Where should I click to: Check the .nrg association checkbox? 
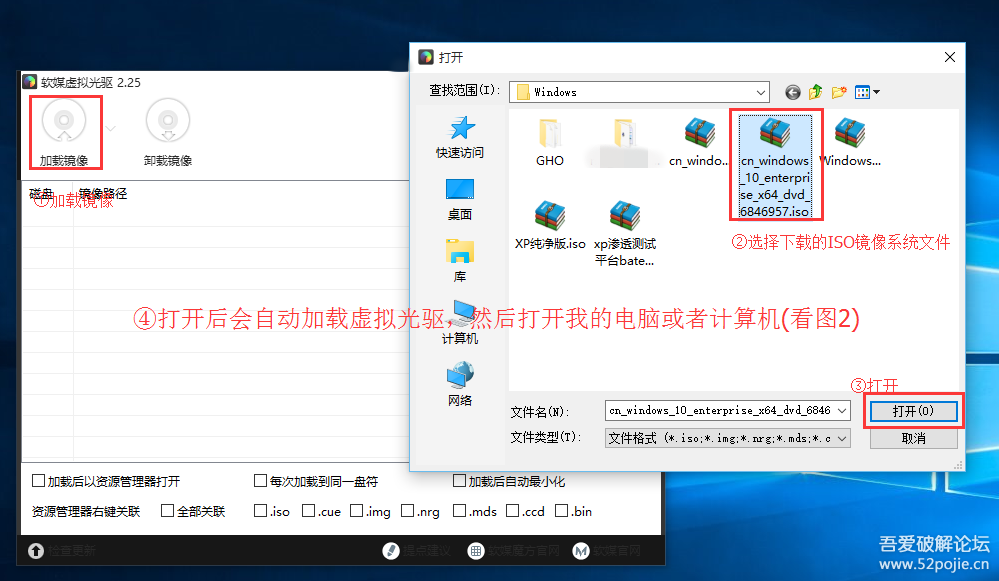coord(407,511)
